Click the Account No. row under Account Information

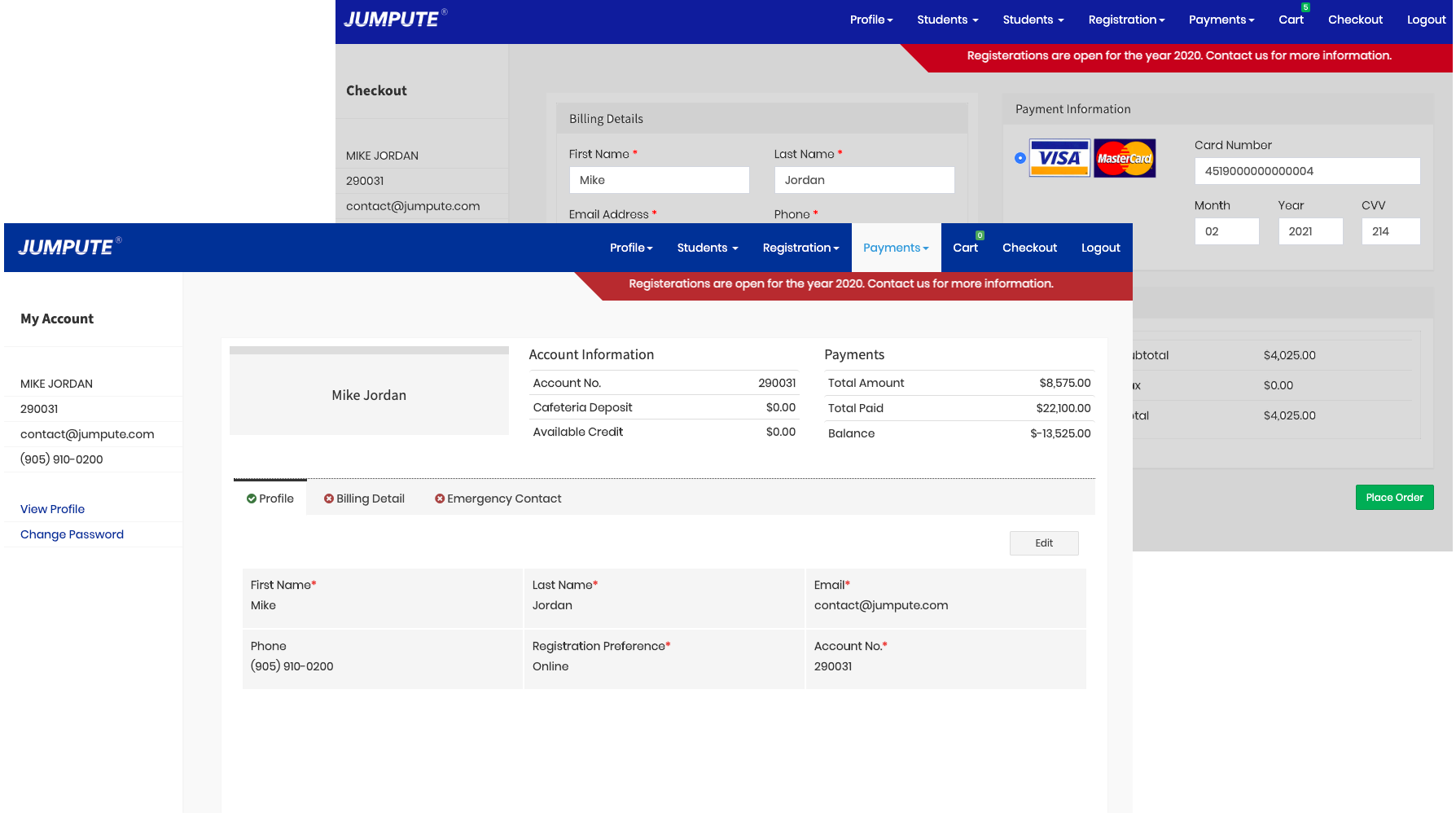tap(664, 383)
